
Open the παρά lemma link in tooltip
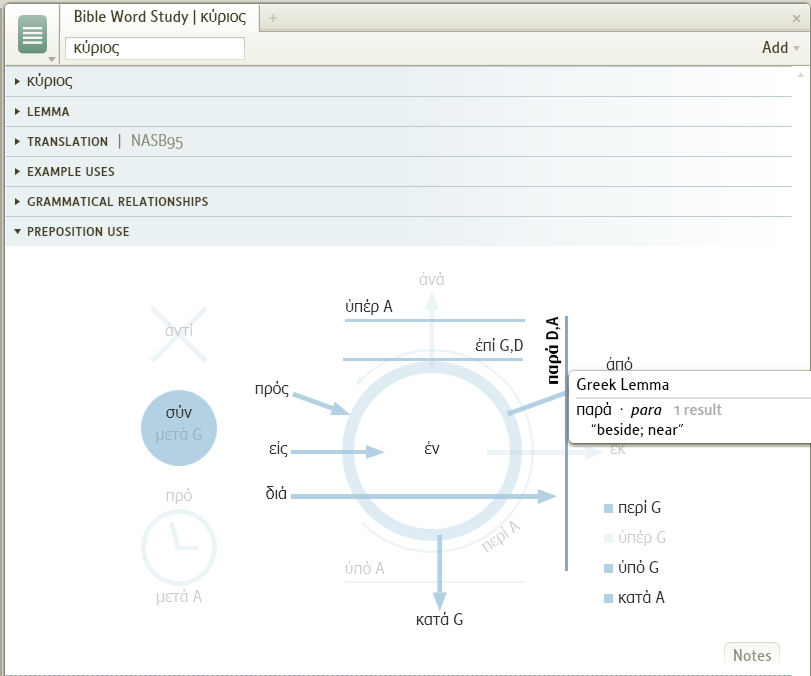coord(594,410)
